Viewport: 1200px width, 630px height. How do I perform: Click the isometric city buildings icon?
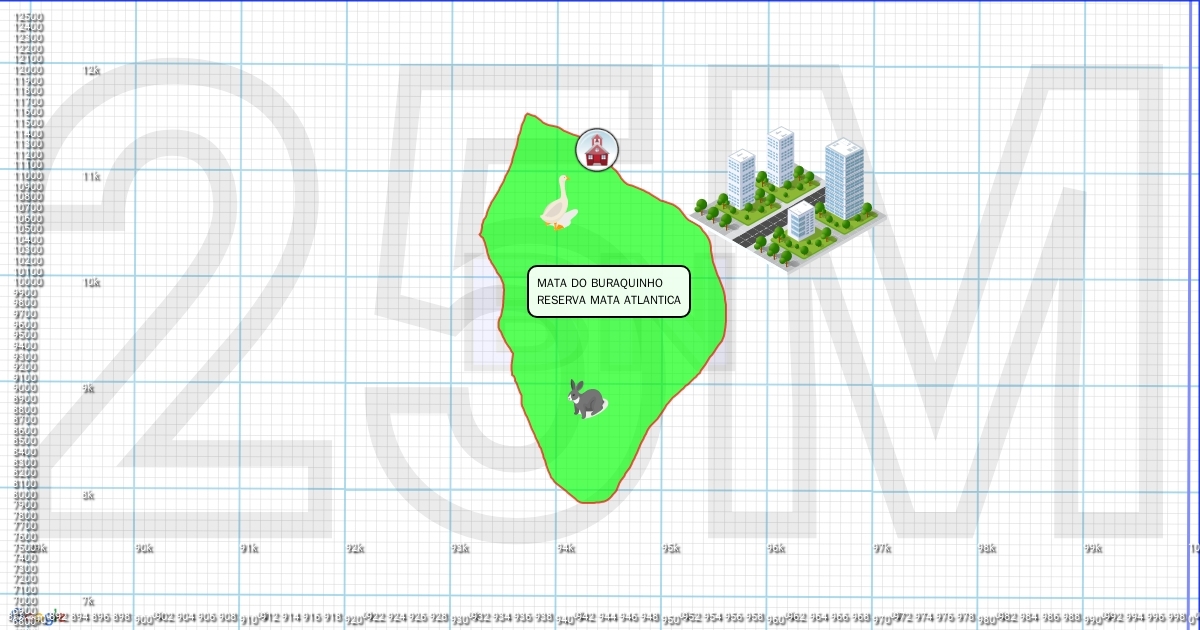coord(786,197)
